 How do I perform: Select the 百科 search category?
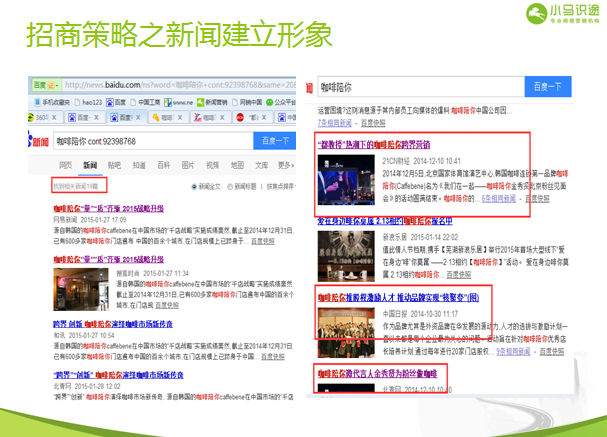[x=163, y=165]
